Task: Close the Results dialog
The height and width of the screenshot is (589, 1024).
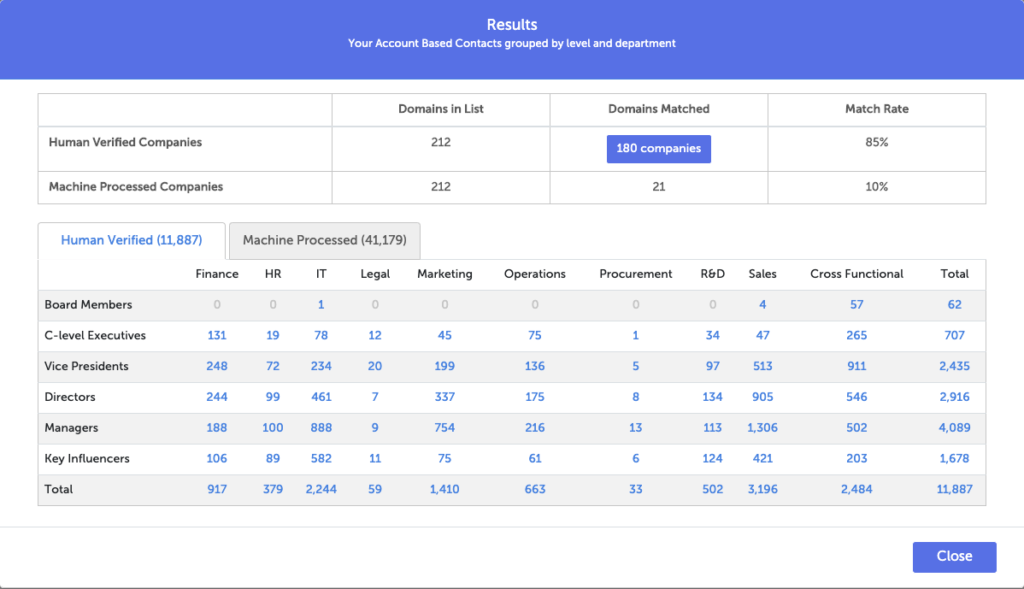Action: tap(954, 556)
